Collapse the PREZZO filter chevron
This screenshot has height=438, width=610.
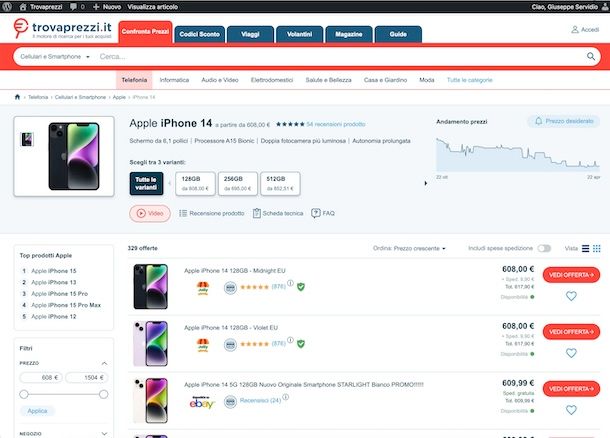[x=104, y=363]
